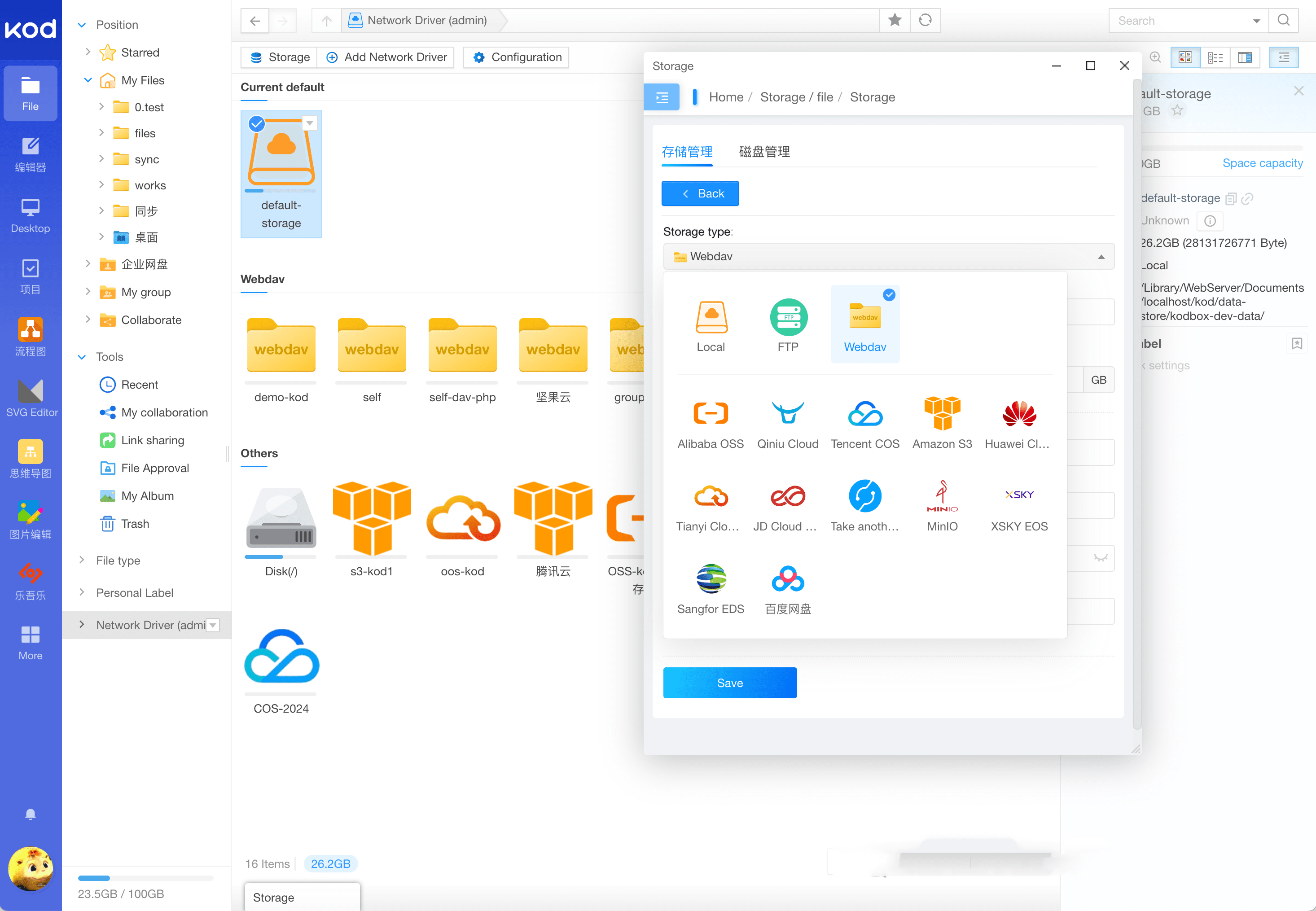1316x911 pixels.
Task: Click the Storage taskbar tab at bottom
Action: point(302,897)
